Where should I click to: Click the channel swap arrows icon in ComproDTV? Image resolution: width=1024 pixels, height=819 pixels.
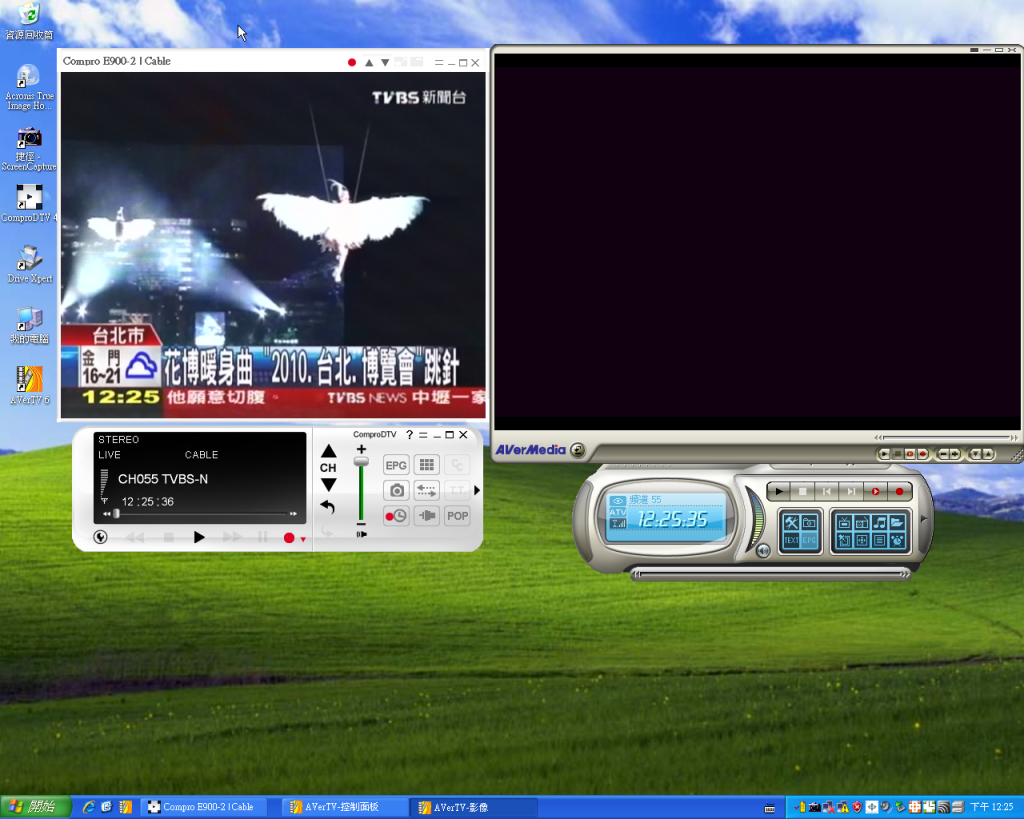pos(426,490)
